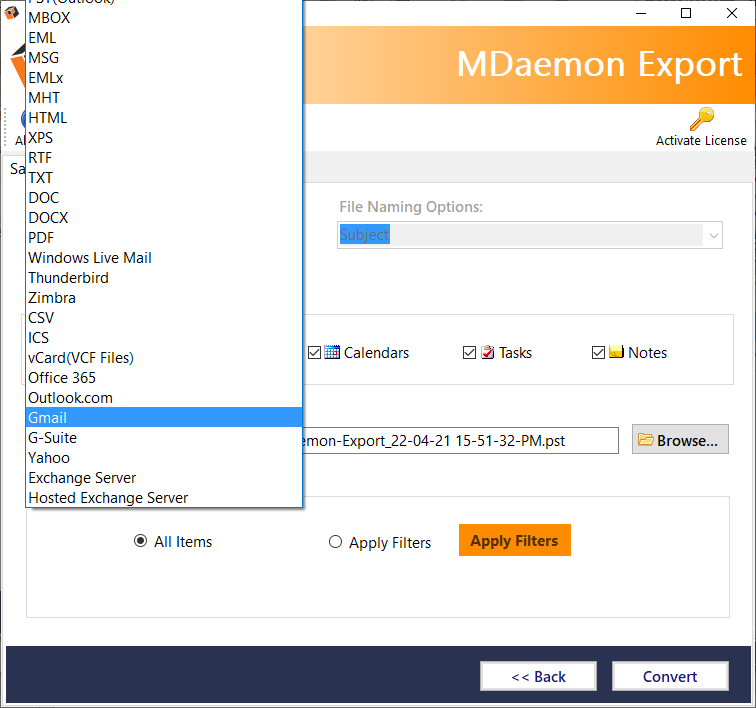Select MHT output format

tap(164, 98)
